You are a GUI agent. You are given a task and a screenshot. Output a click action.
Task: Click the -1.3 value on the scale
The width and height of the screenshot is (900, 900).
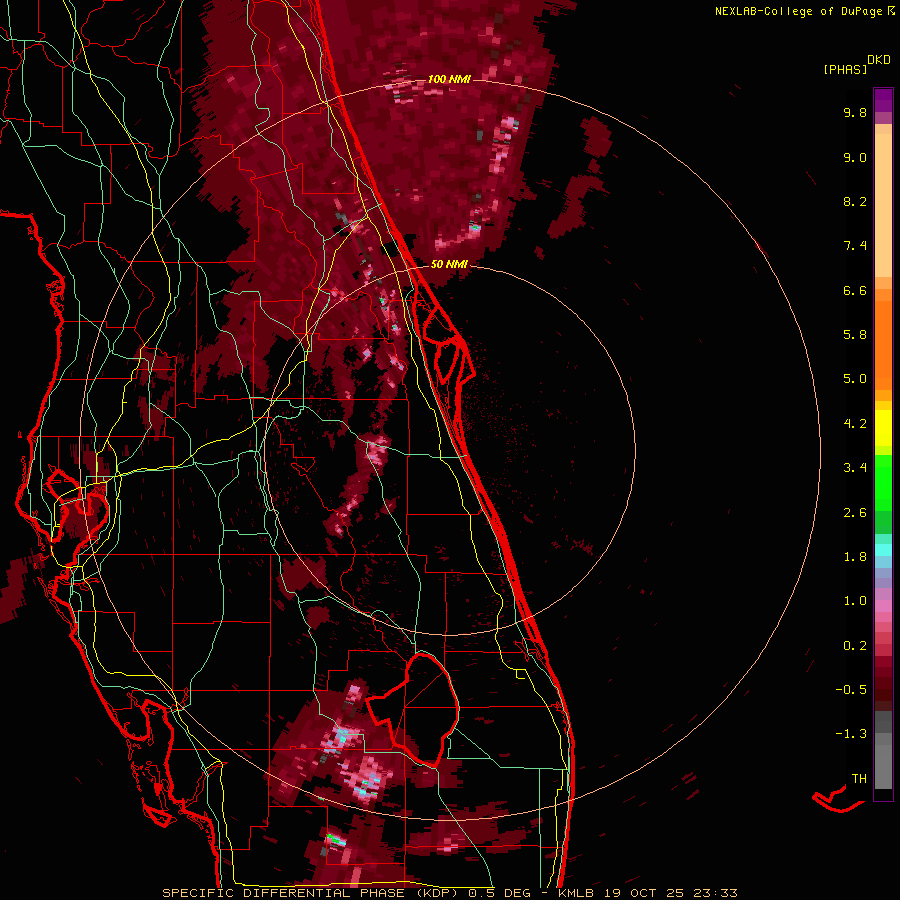[851, 734]
